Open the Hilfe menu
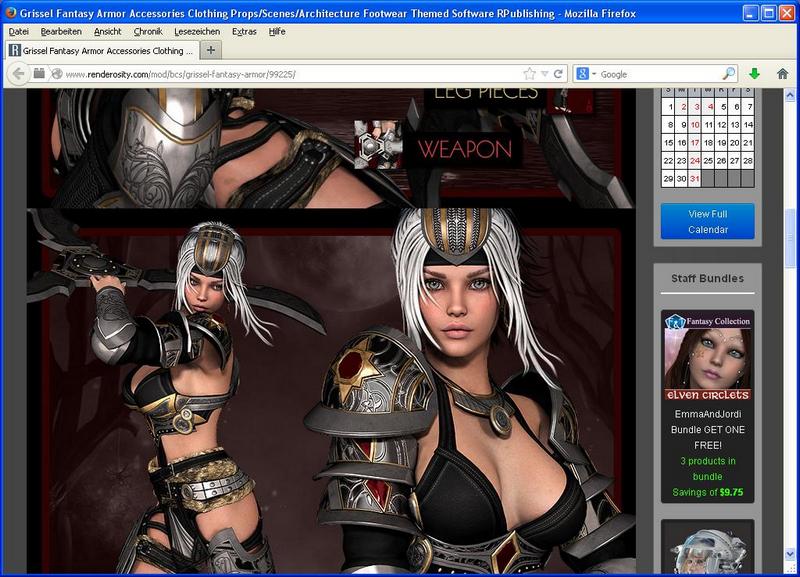The width and height of the screenshot is (800, 577). pyautogui.click(x=277, y=32)
